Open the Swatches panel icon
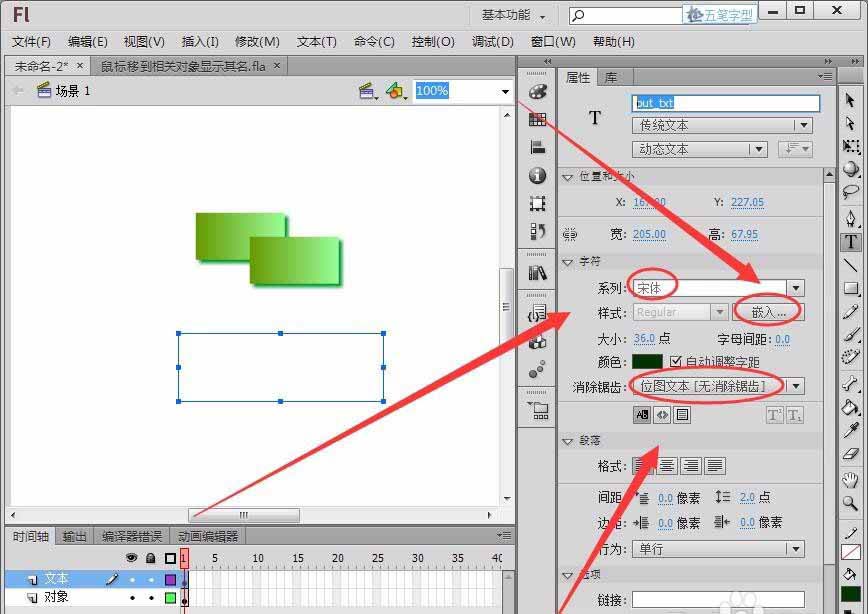Viewport: 868px width, 614px height. 538,119
